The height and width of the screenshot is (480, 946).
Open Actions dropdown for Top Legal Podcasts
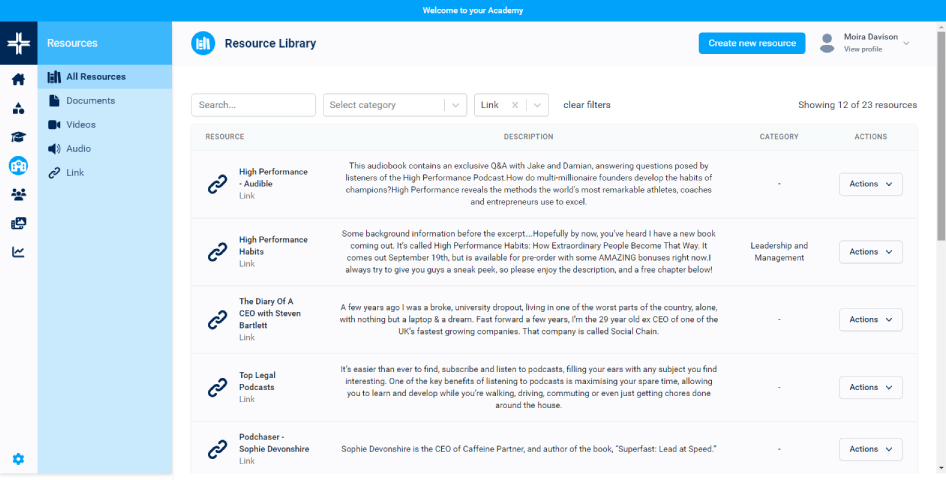(870, 387)
